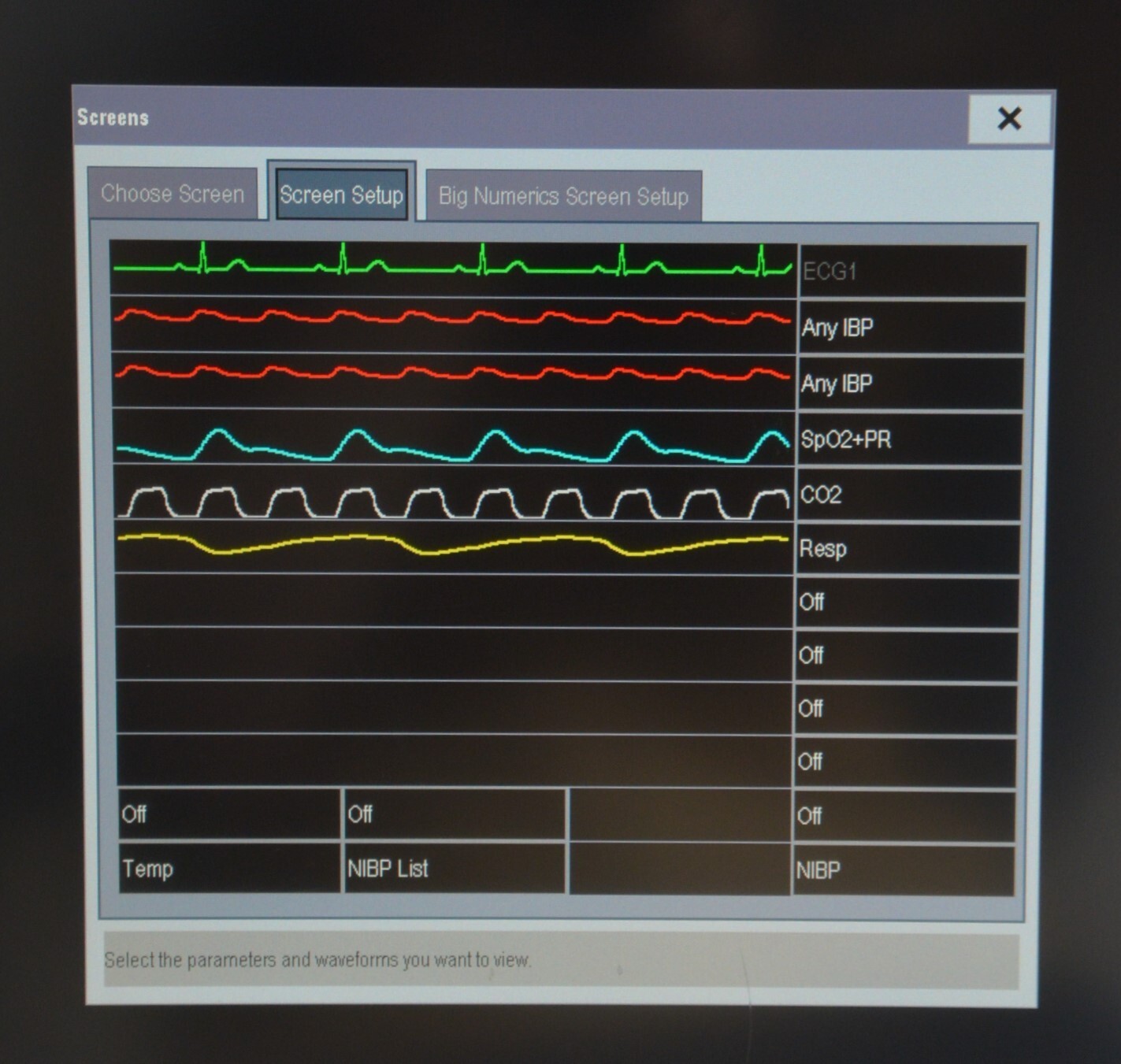
Task: Select the second red Any IBP waveform
Action: point(453,382)
